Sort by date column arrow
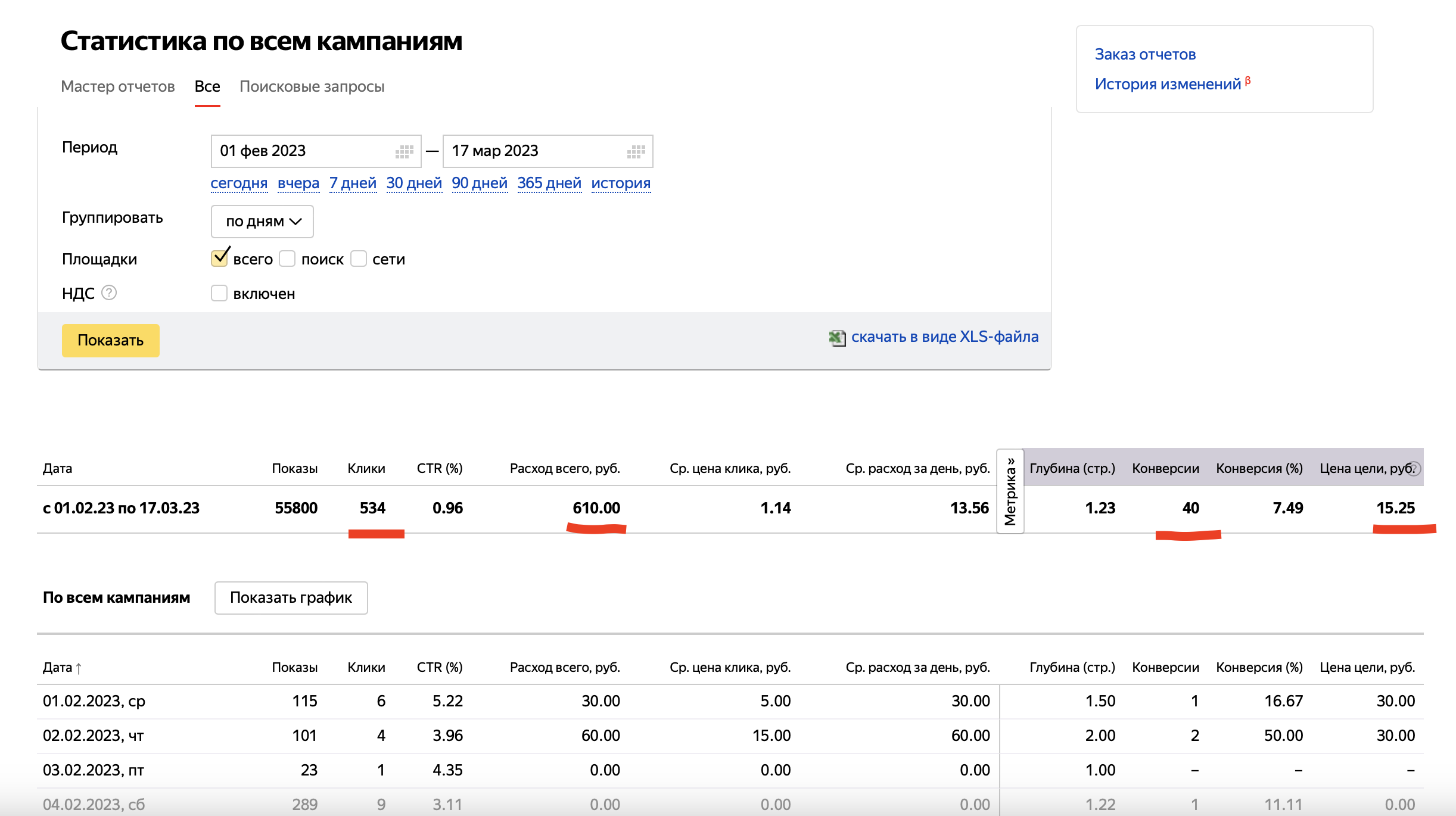 (79, 668)
